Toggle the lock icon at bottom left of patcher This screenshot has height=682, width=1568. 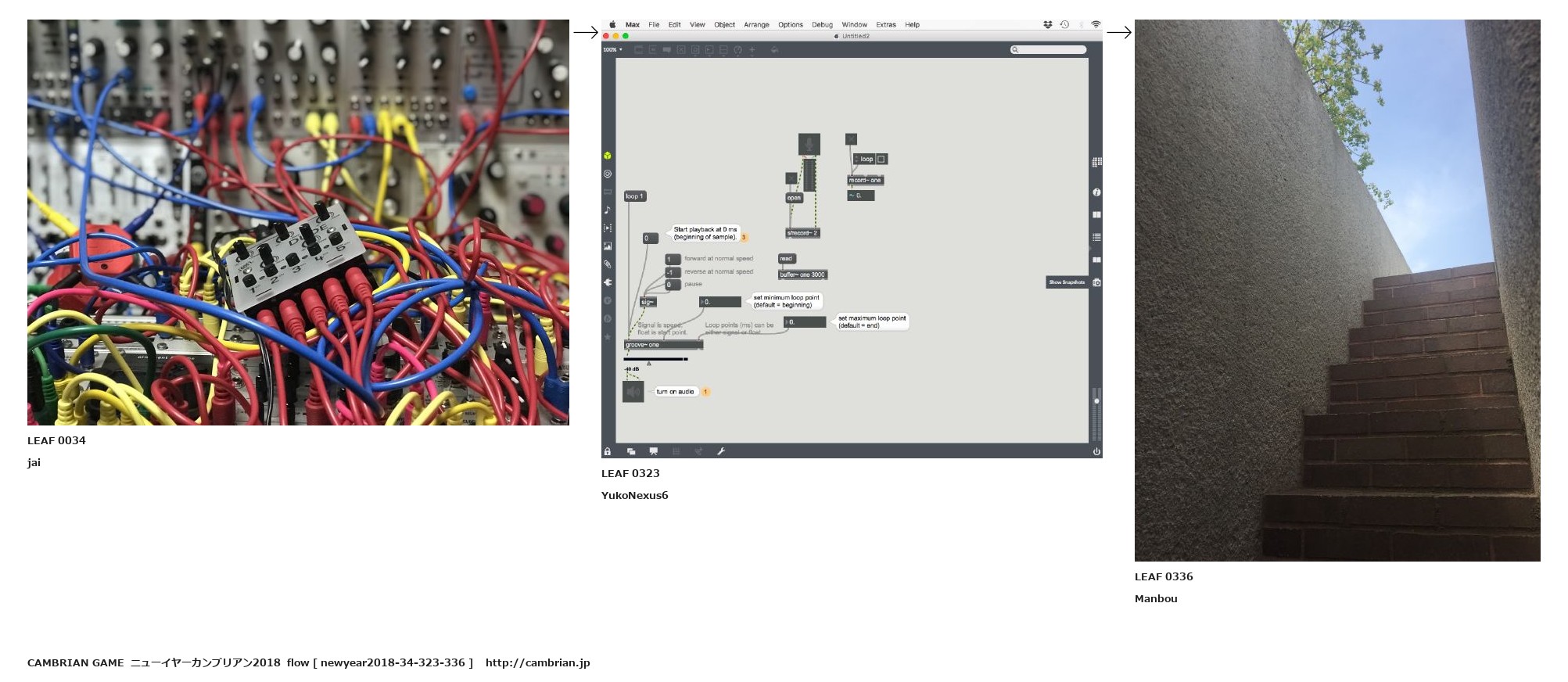click(607, 451)
